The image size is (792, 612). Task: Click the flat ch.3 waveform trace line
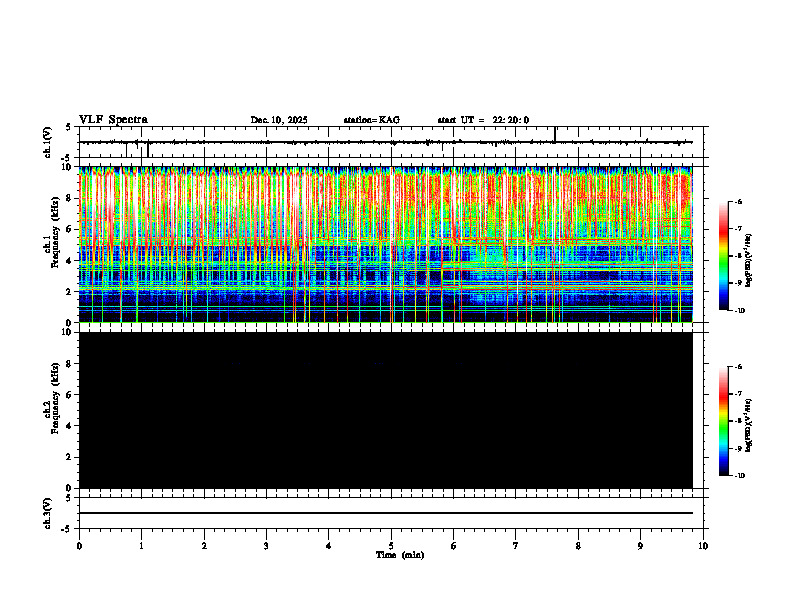[x=386, y=513]
